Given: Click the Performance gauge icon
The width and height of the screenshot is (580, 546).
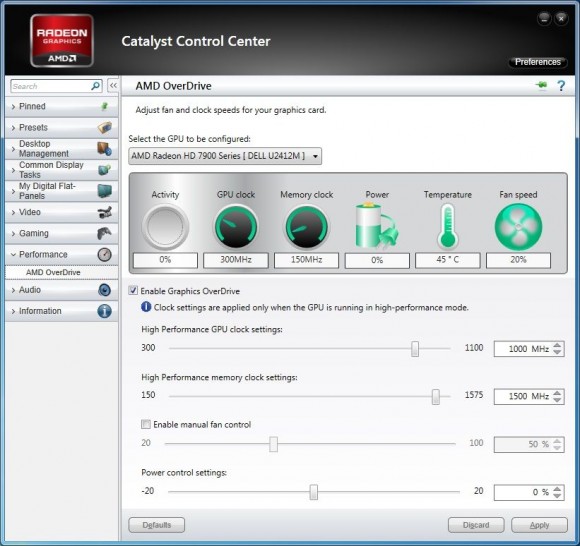Looking at the screenshot, I should [105, 255].
